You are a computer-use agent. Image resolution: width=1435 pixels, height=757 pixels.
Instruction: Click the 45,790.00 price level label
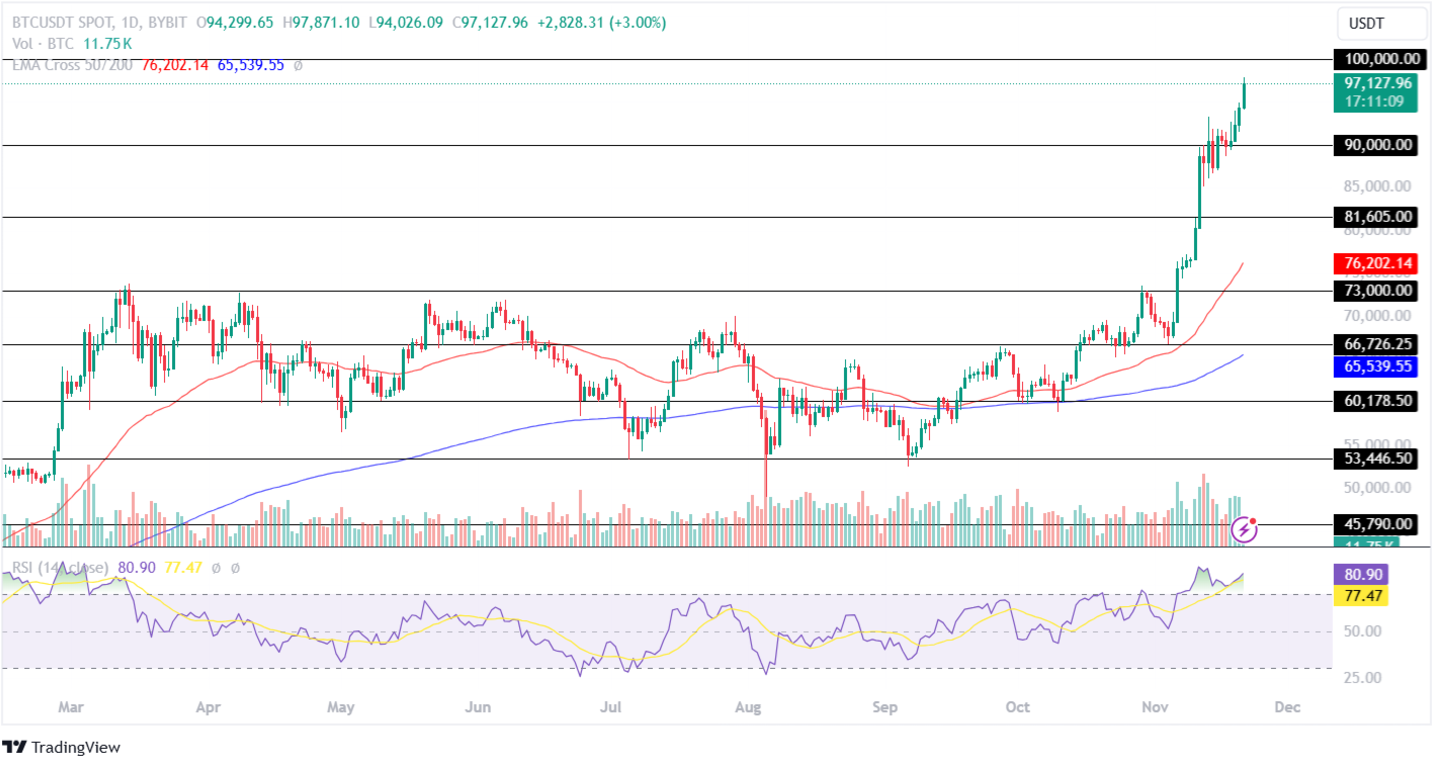pos(1378,524)
